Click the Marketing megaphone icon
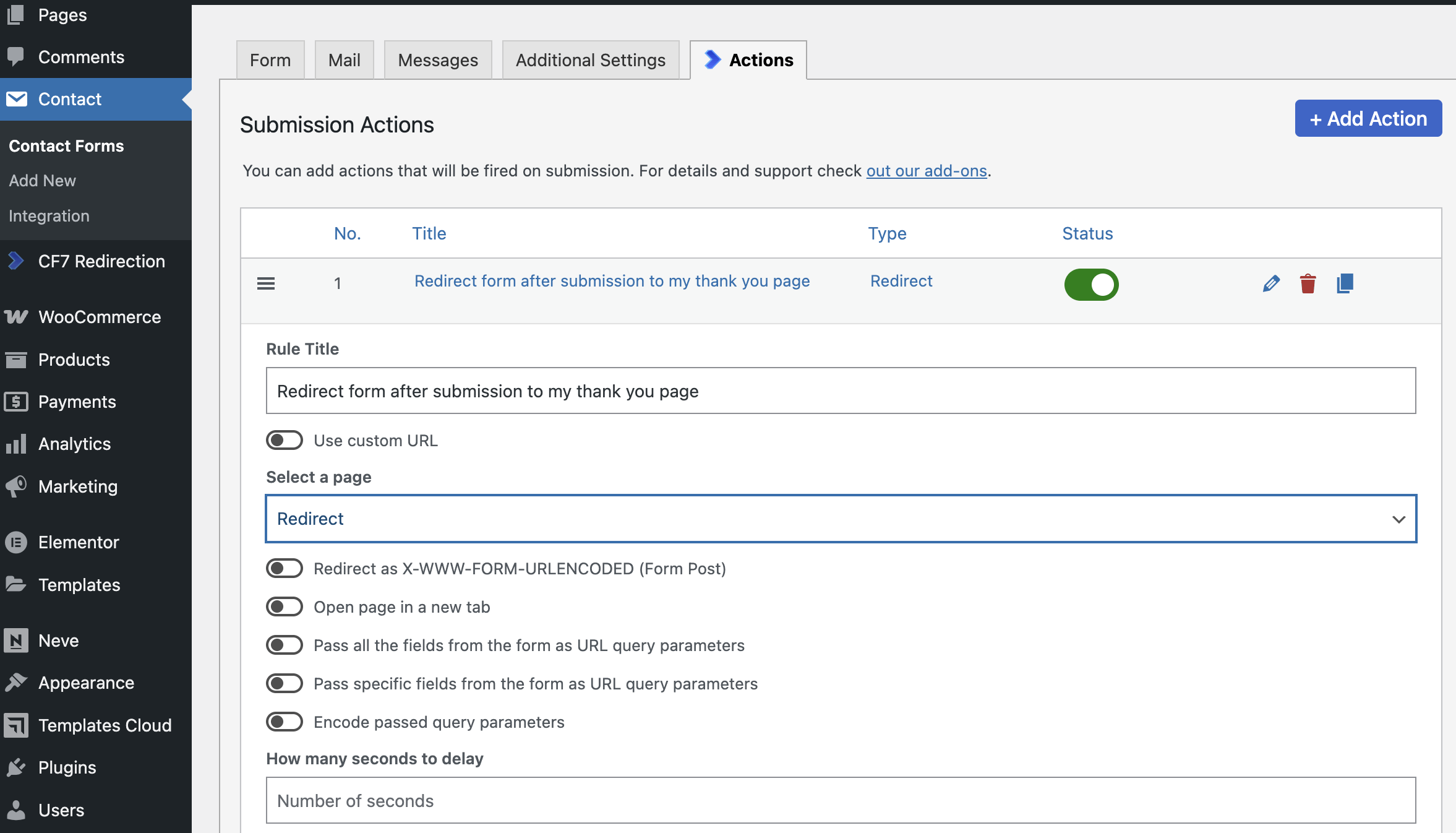1456x833 pixels. [x=17, y=486]
